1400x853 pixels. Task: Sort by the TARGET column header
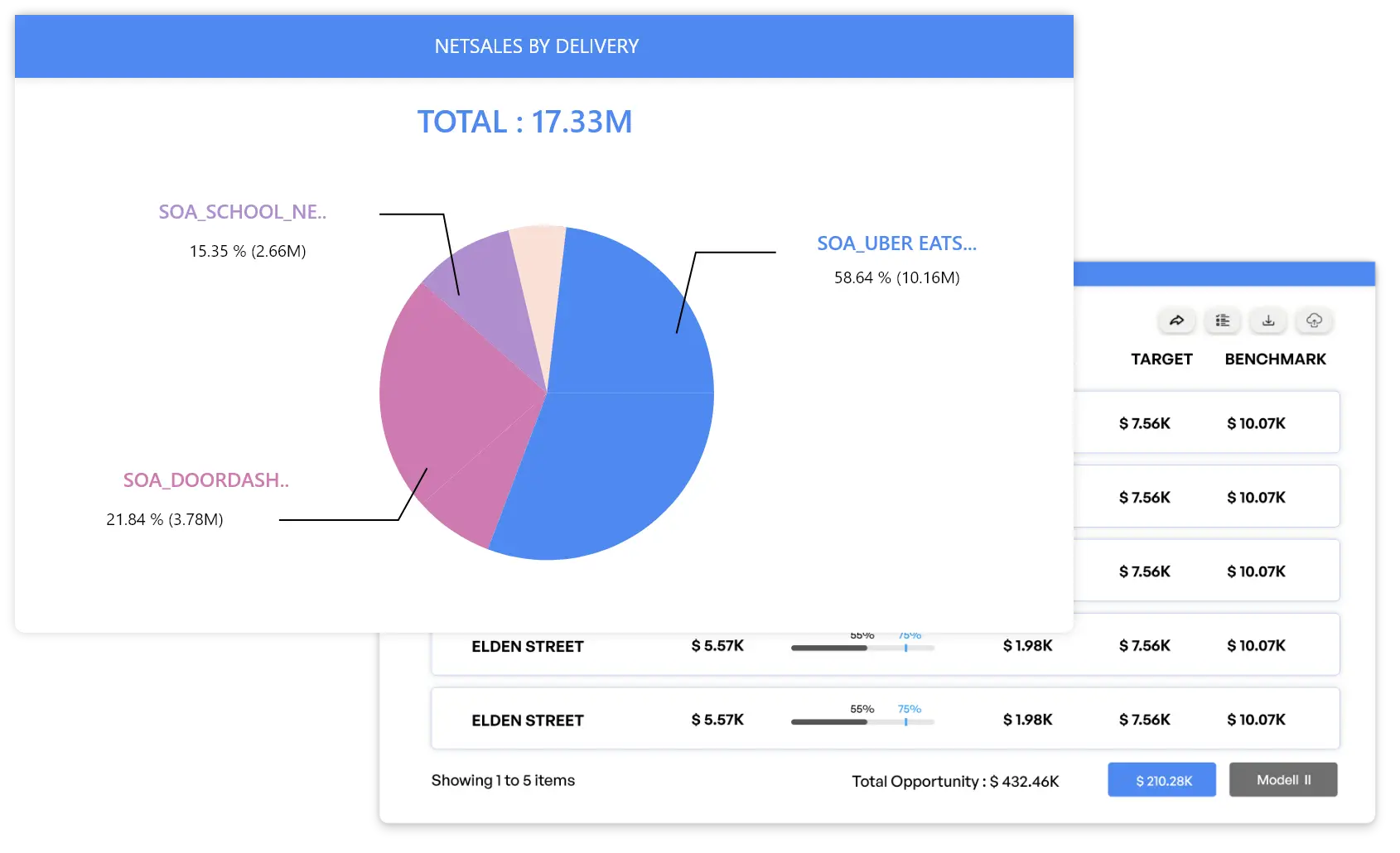tap(1161, 359)
